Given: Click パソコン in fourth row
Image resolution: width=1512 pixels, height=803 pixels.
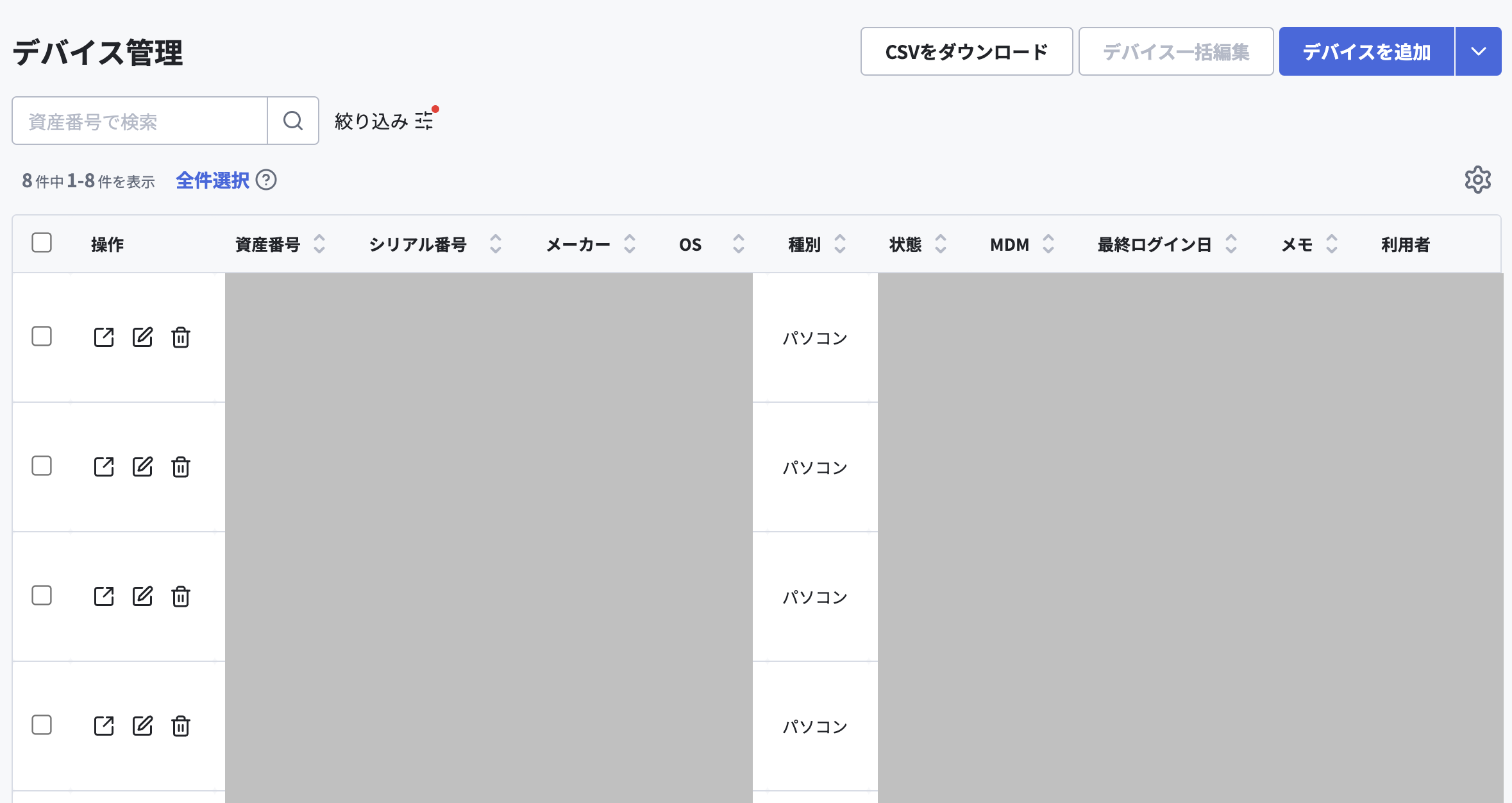Looking at the screenshot, I should (815, 726).
